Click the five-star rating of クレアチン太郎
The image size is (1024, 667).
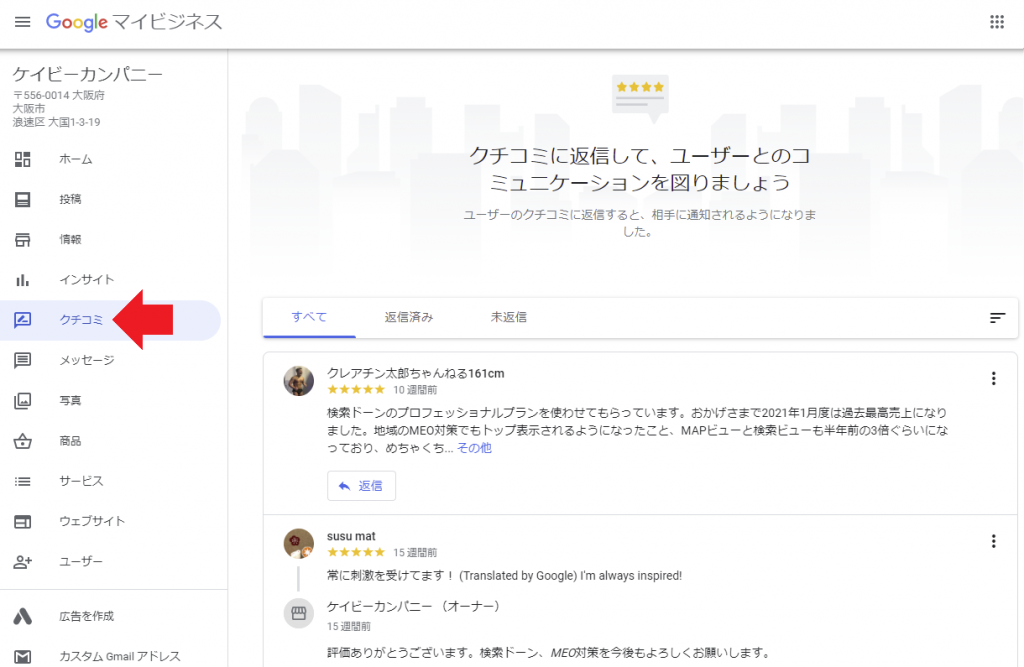(x=356, y=390)
